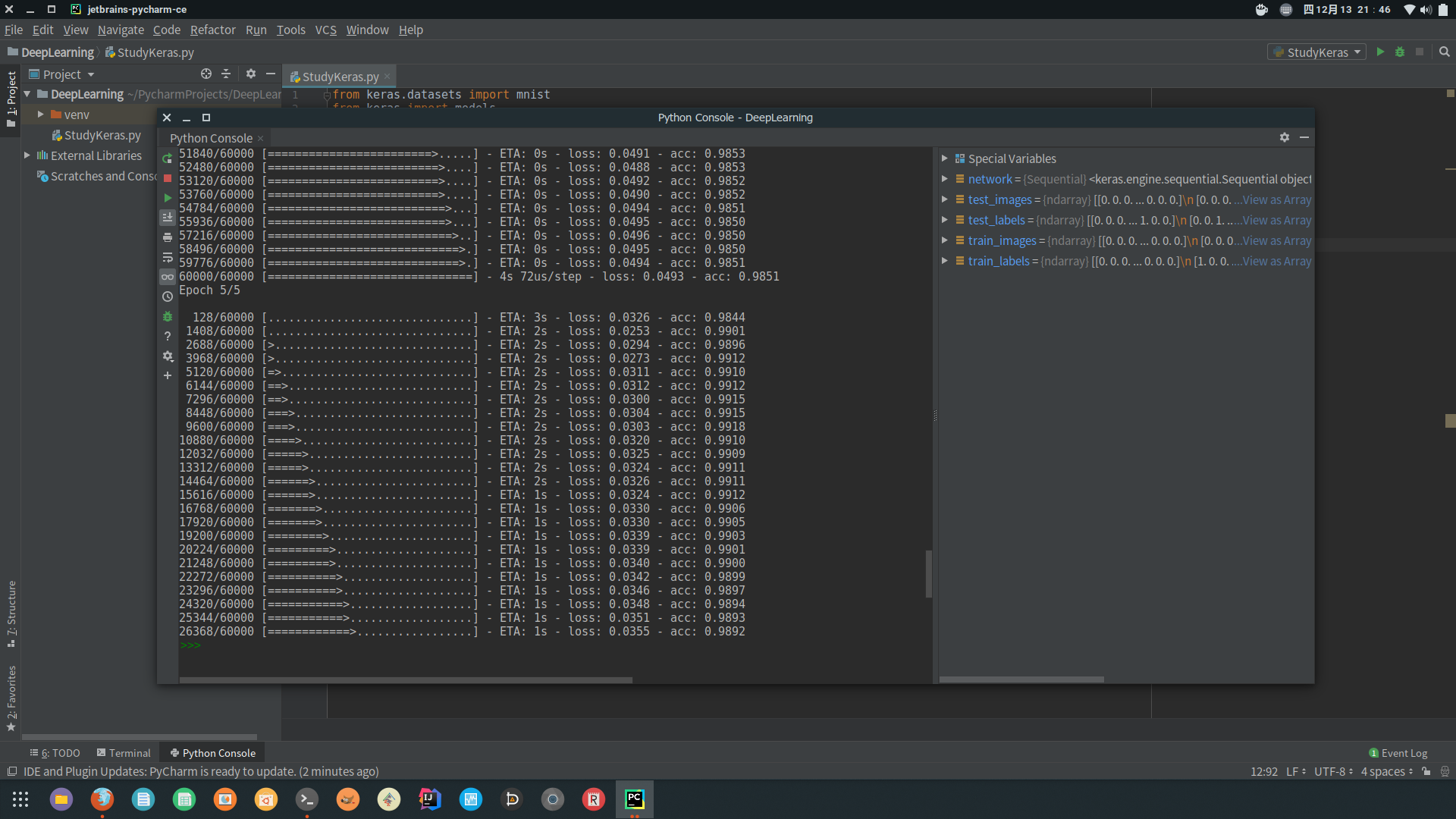View test_labels as Array
Viewport: 1456px width, 819px height.
pos(1277,220)
